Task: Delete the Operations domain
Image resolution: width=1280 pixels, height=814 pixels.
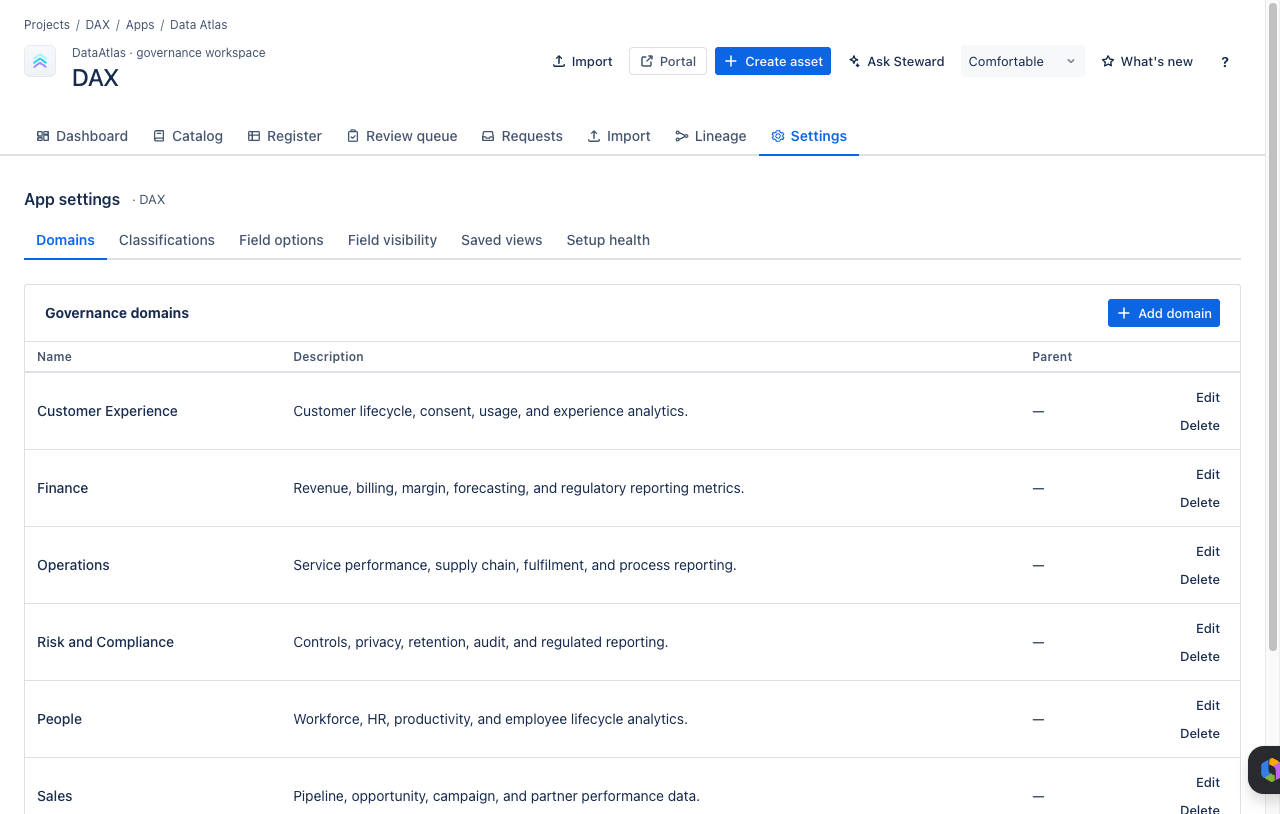Action: tap(1200, 579)
